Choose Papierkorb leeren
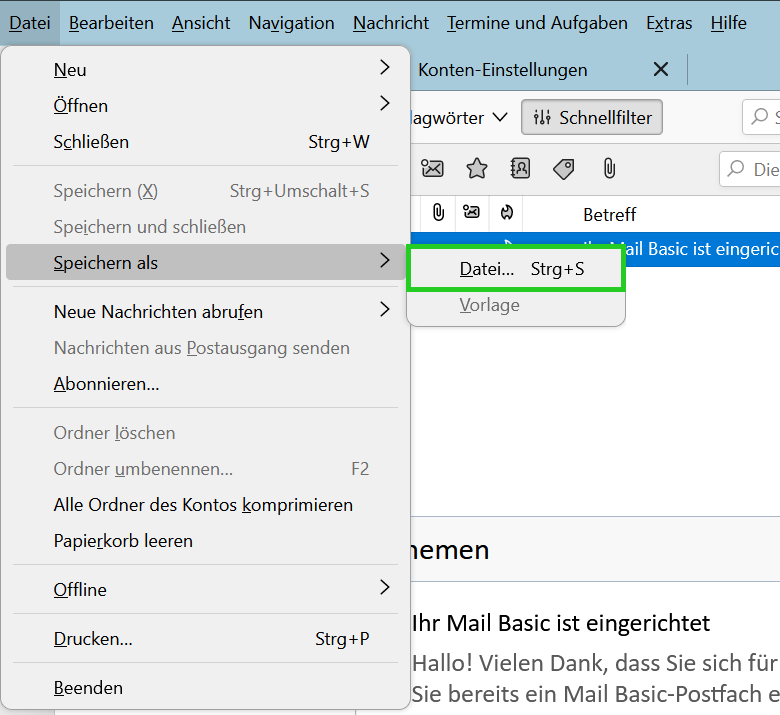 205,541
